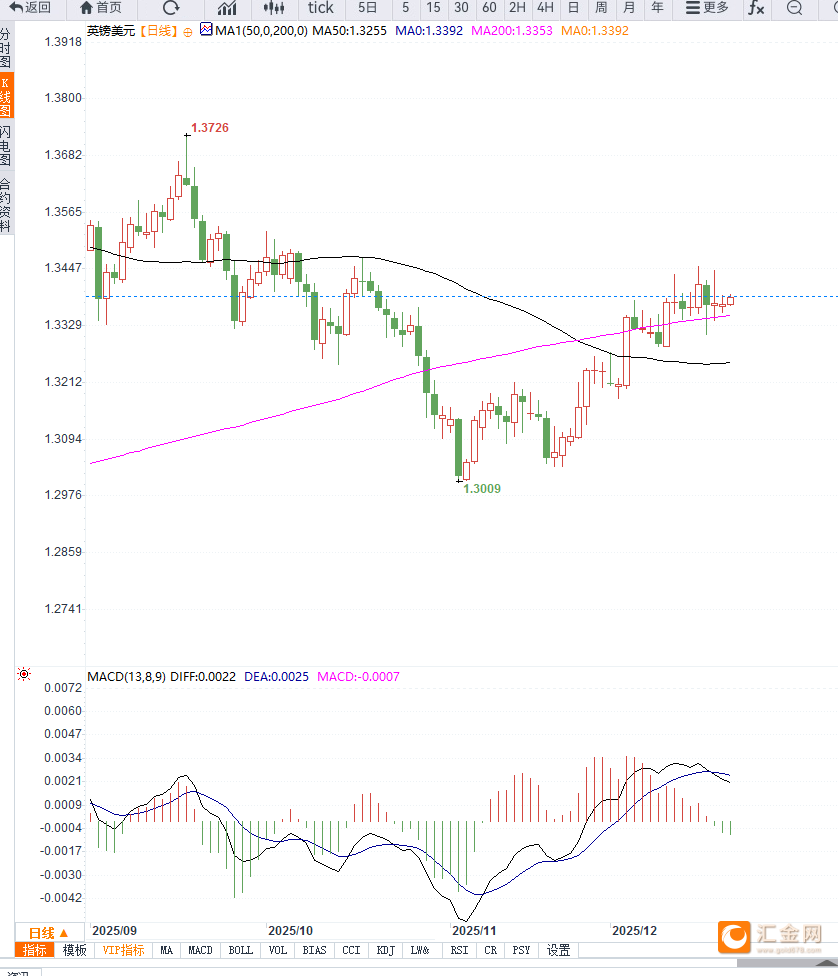This screenshot has width=838, height=976.
Task: Click the 返回 back button
Action: coord(30,8)
